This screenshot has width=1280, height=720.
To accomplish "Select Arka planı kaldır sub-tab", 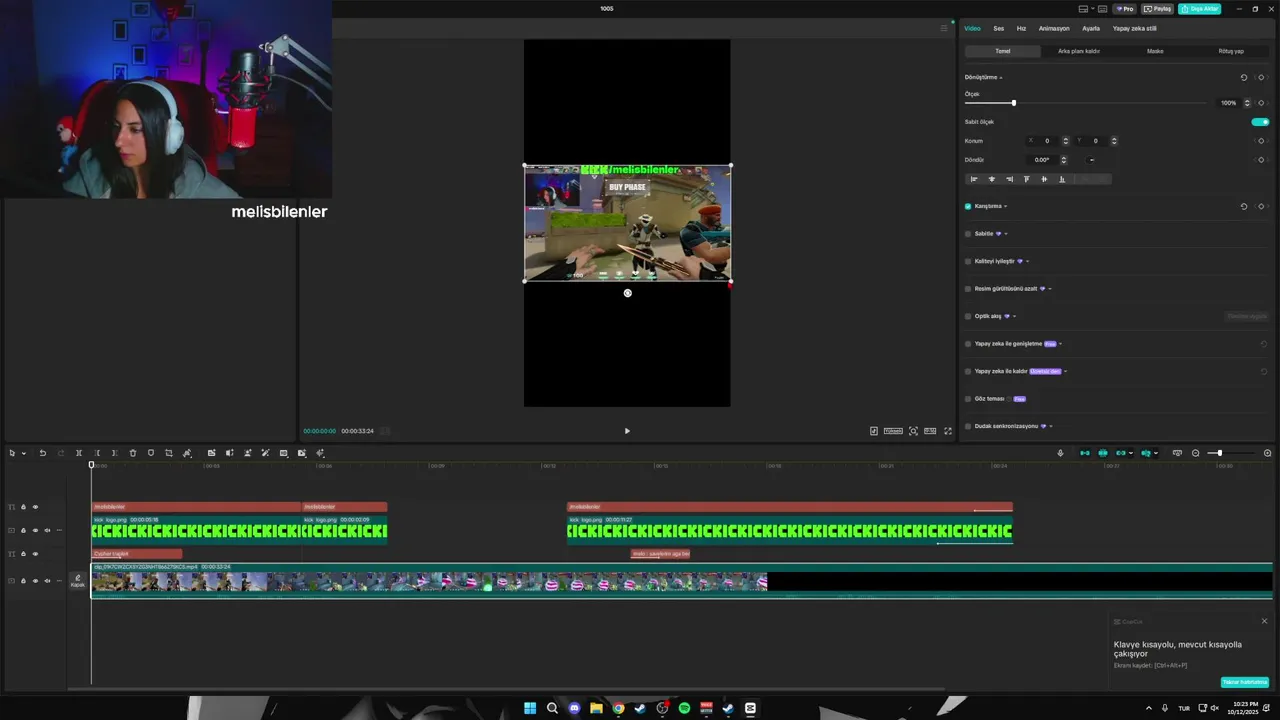I will coord(1079,51).
